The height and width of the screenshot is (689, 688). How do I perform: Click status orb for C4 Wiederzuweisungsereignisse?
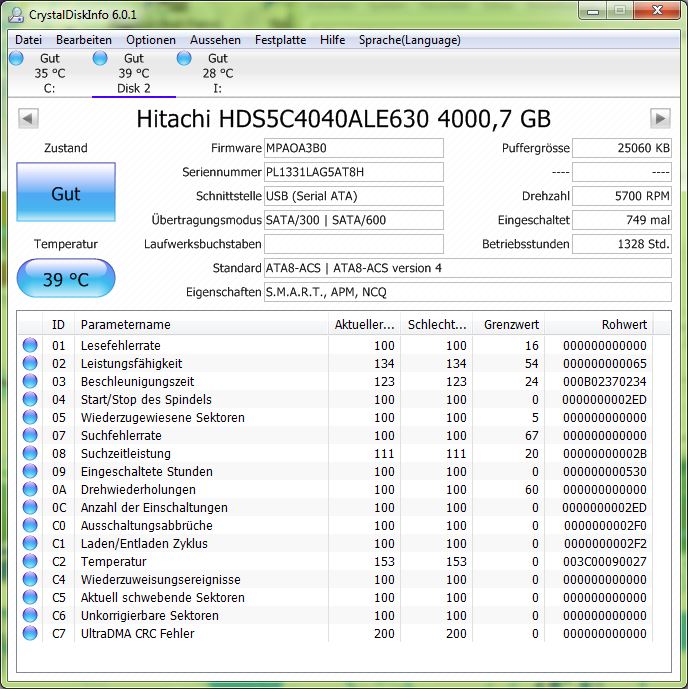[x=30, y=579]
